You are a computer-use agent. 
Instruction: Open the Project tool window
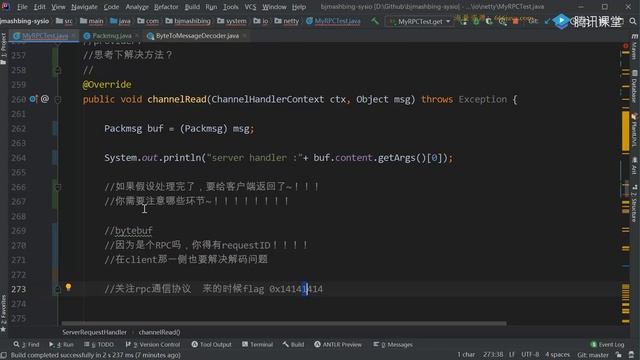(4, 48)
